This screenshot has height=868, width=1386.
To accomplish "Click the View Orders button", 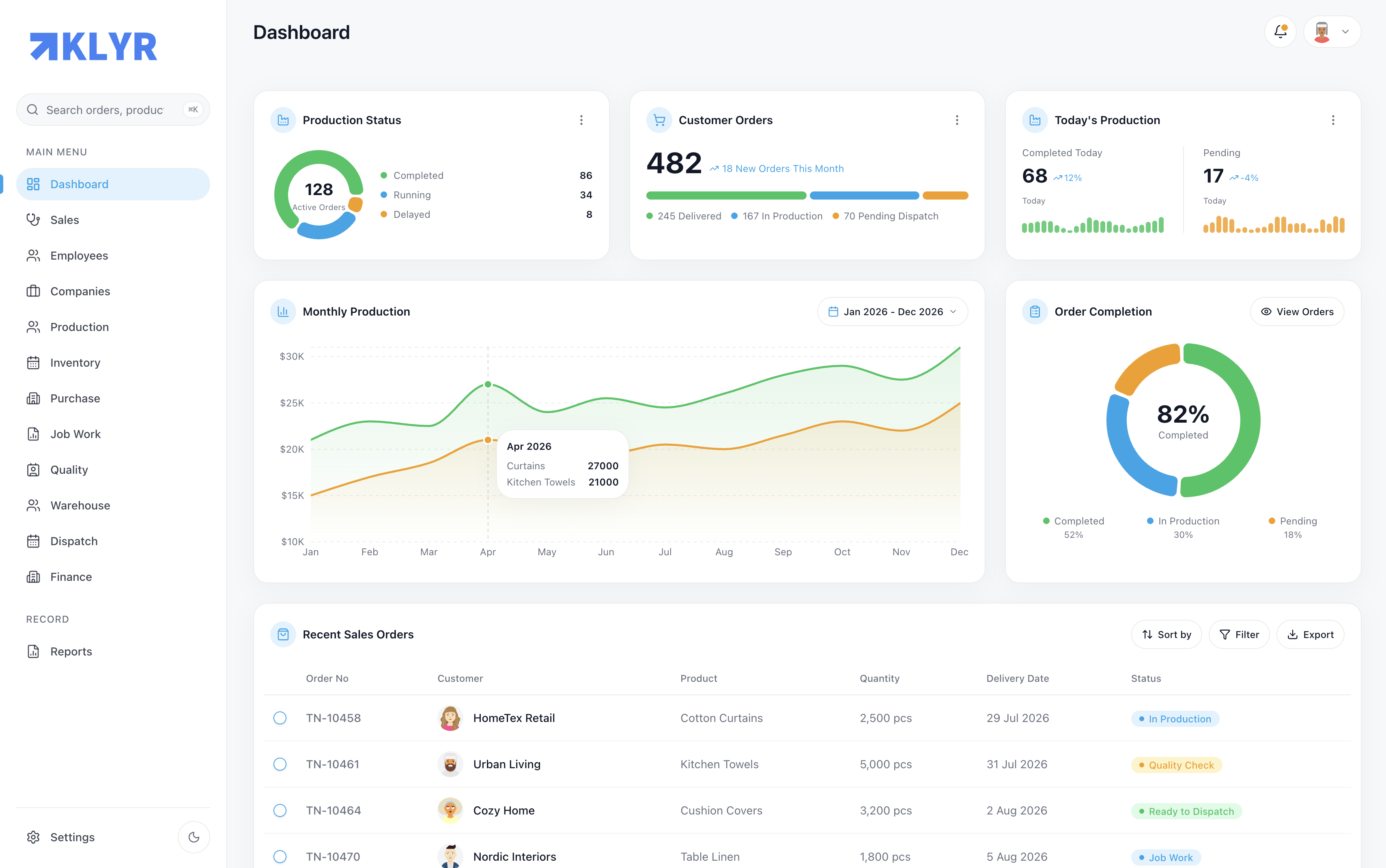I will 1297,312.
